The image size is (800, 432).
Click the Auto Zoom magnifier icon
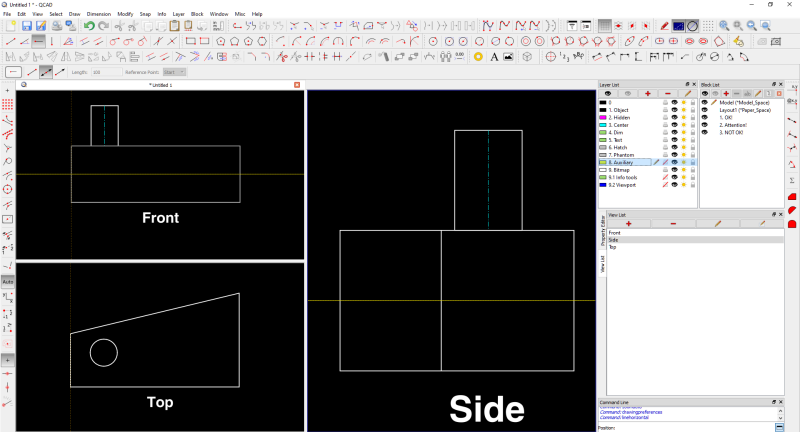(x=724, y=26)
